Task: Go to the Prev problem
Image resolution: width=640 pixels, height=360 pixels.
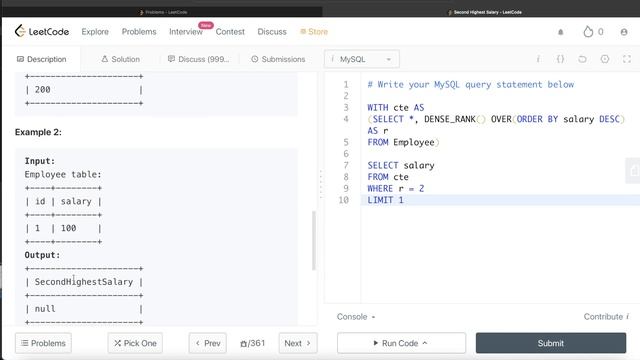Action: coord(208,343)
